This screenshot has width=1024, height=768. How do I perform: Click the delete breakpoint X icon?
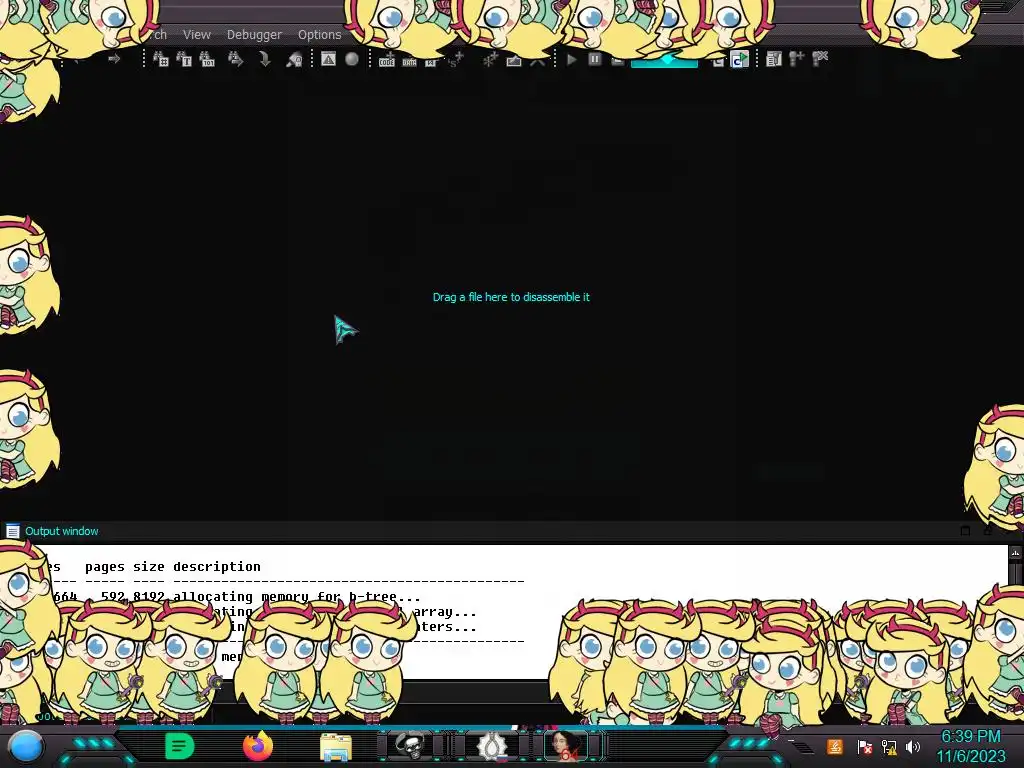[820, 59]
